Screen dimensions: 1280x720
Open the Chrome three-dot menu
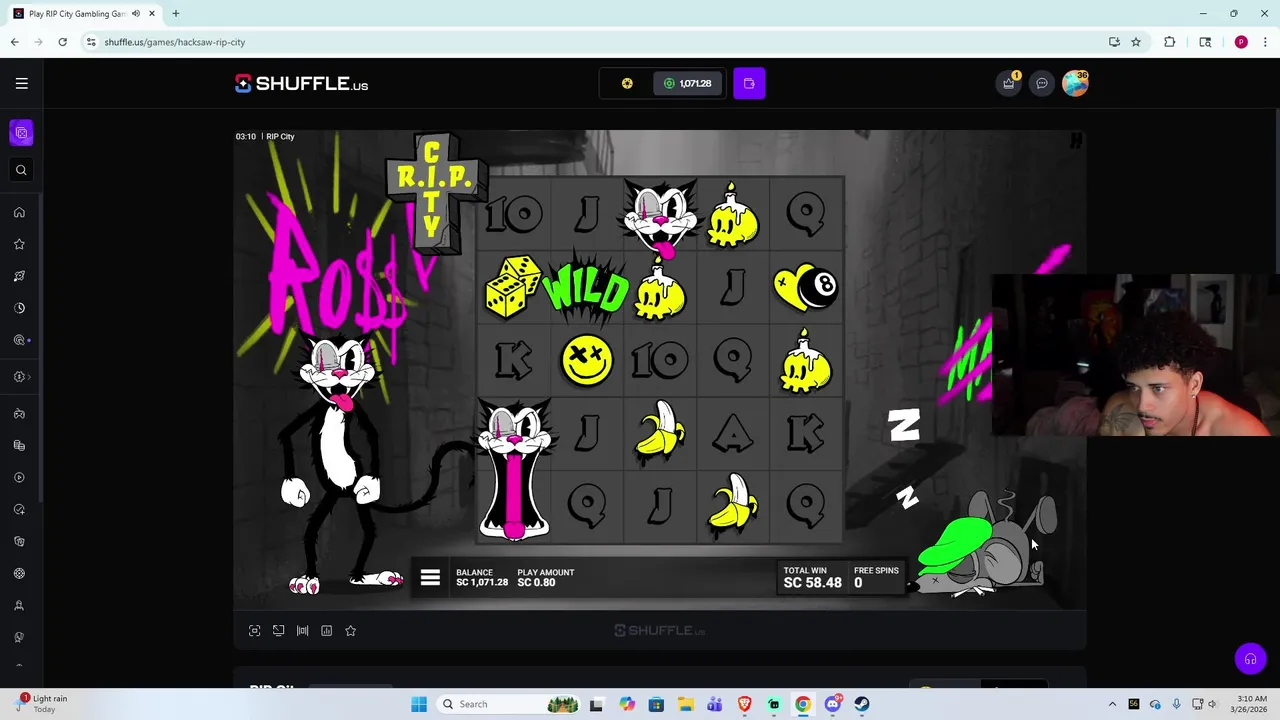click(x=1264, y=42)
